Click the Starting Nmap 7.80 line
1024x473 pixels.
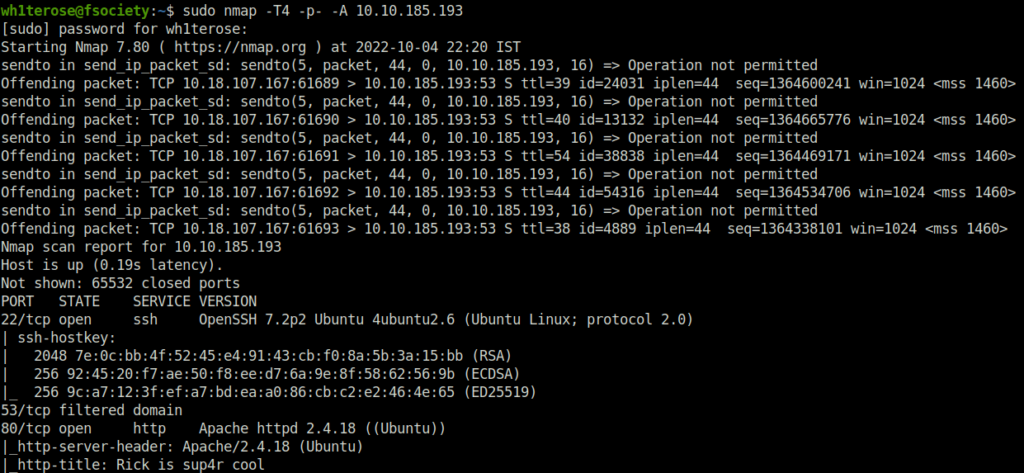[x=261, y=47]
